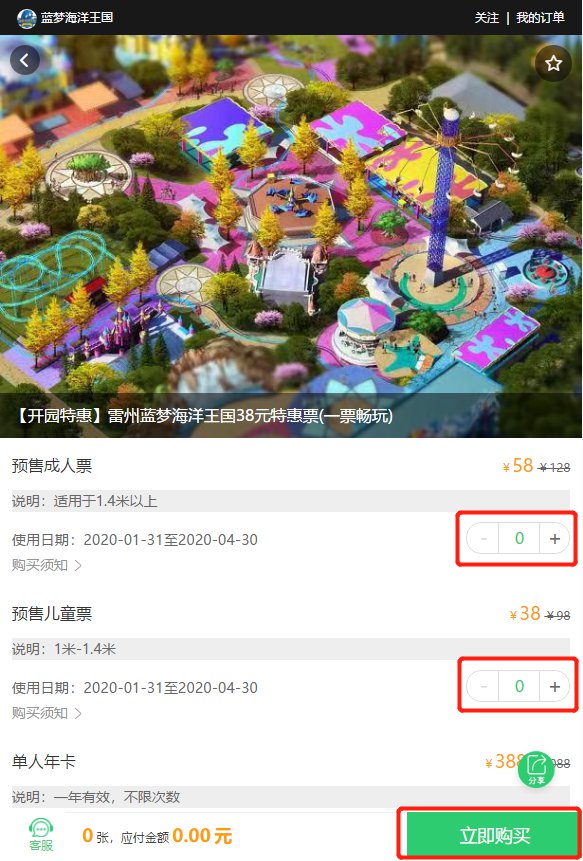The height and width of the screenshot is (861, 583).
Task: Click 关注 in the top bar
Action: coord(486,18)
